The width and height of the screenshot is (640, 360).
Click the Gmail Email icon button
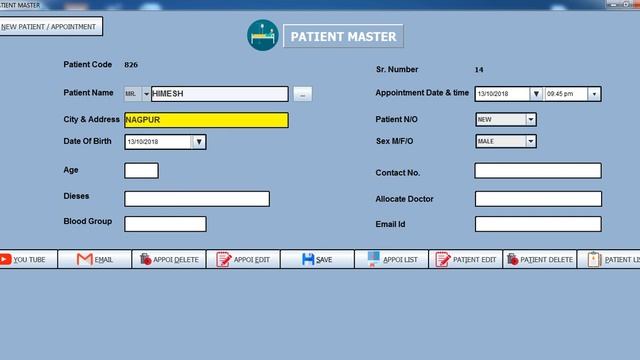click(95, 260)
